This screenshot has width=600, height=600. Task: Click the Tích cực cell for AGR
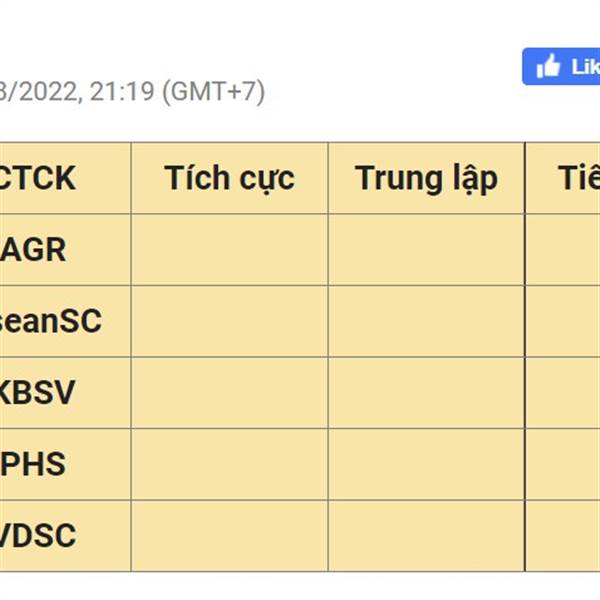tap(230, 249)
